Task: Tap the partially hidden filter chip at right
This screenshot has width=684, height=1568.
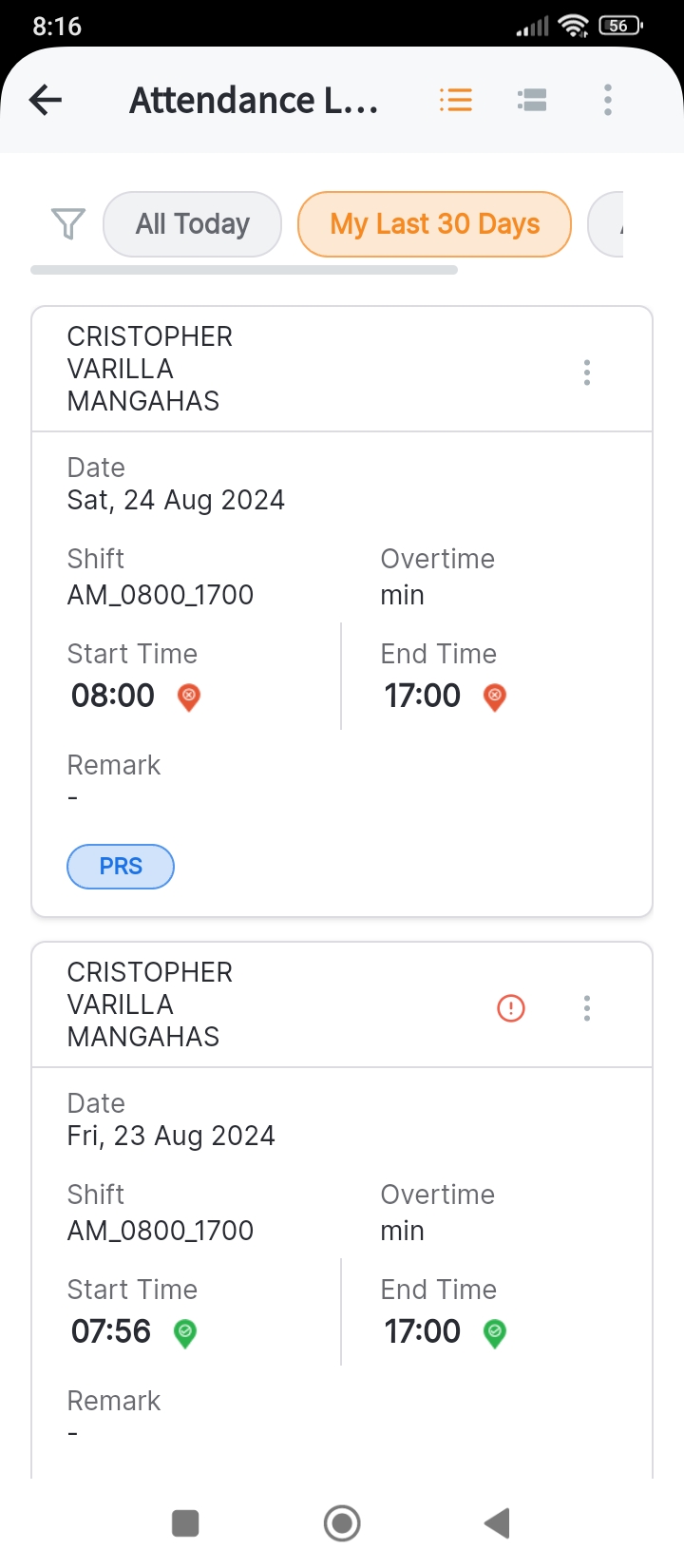Action: pyautogui.click(x=608, y=224)
